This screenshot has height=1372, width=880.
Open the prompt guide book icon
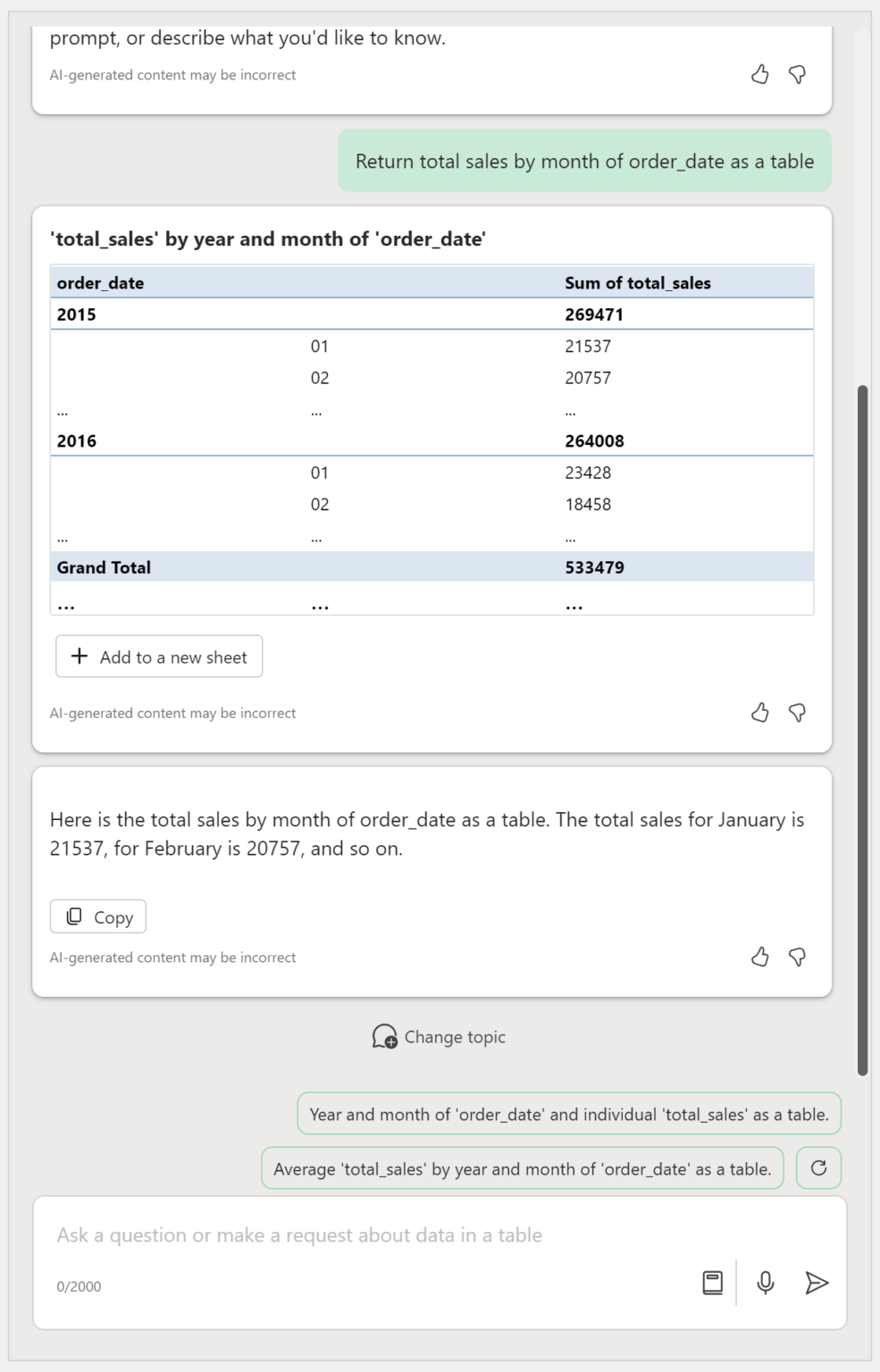712,1283
